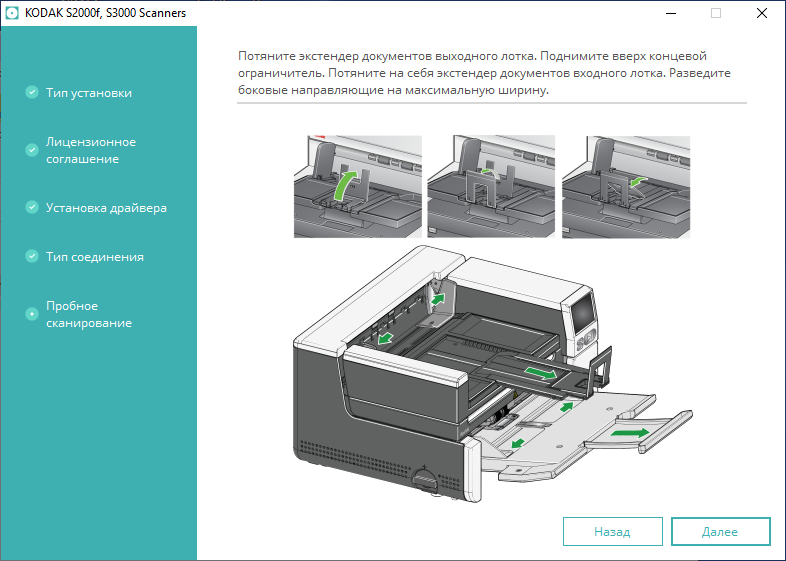Screen dimensions: 786x561
Task: Open third thumbnail showing folded end stop
Action: (626, 186)
